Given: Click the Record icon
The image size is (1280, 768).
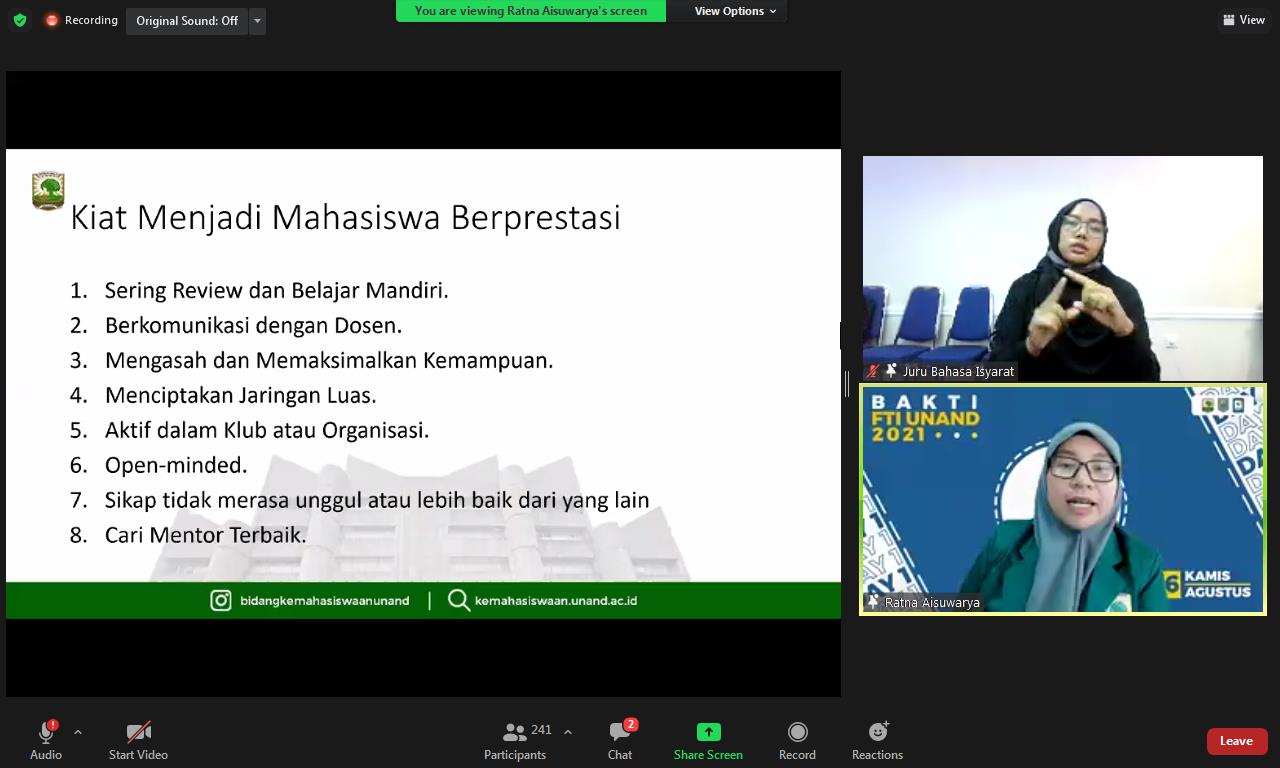Looking at the screenshot, I should click(x=797, y=733).
